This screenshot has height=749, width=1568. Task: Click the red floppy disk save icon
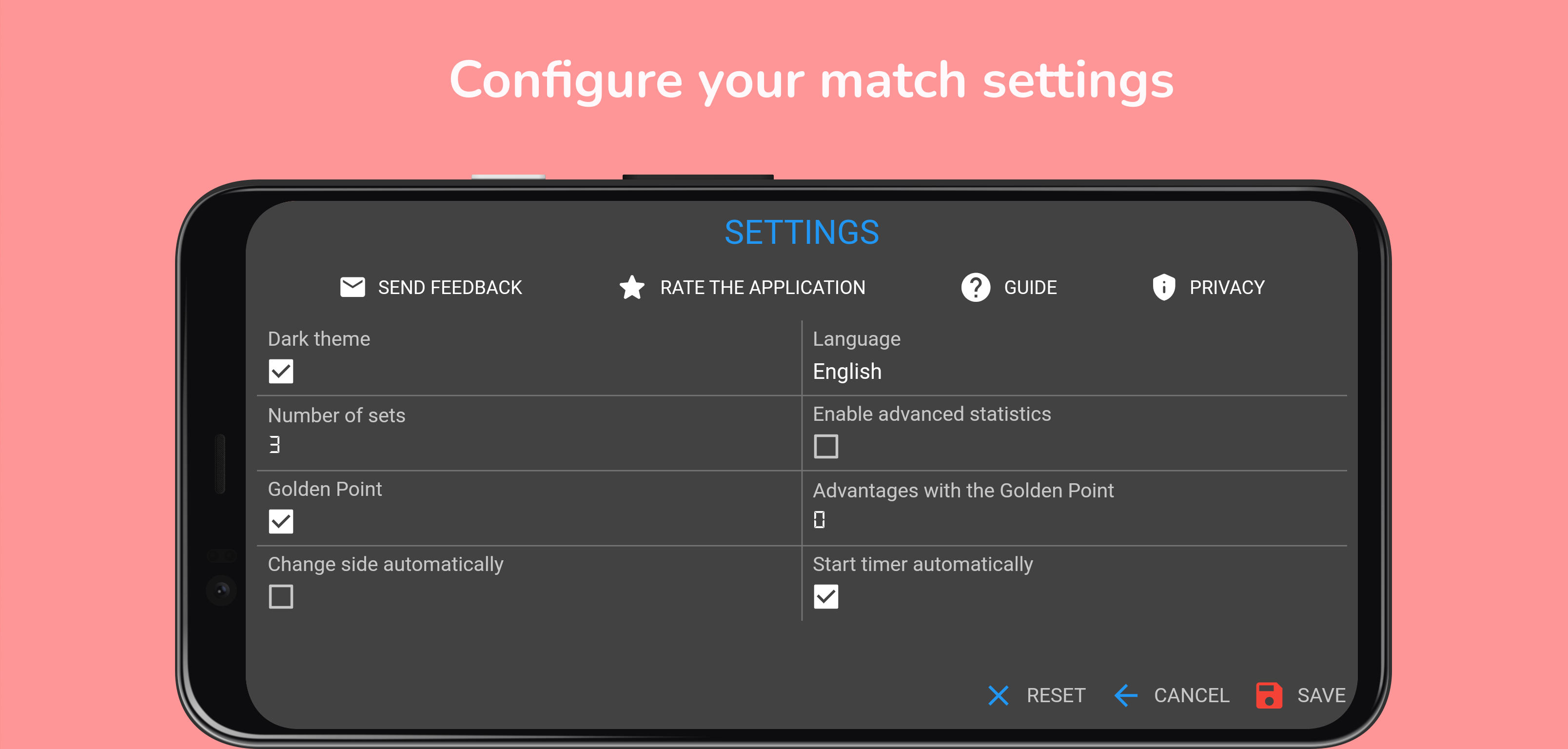coord(1269,695)
